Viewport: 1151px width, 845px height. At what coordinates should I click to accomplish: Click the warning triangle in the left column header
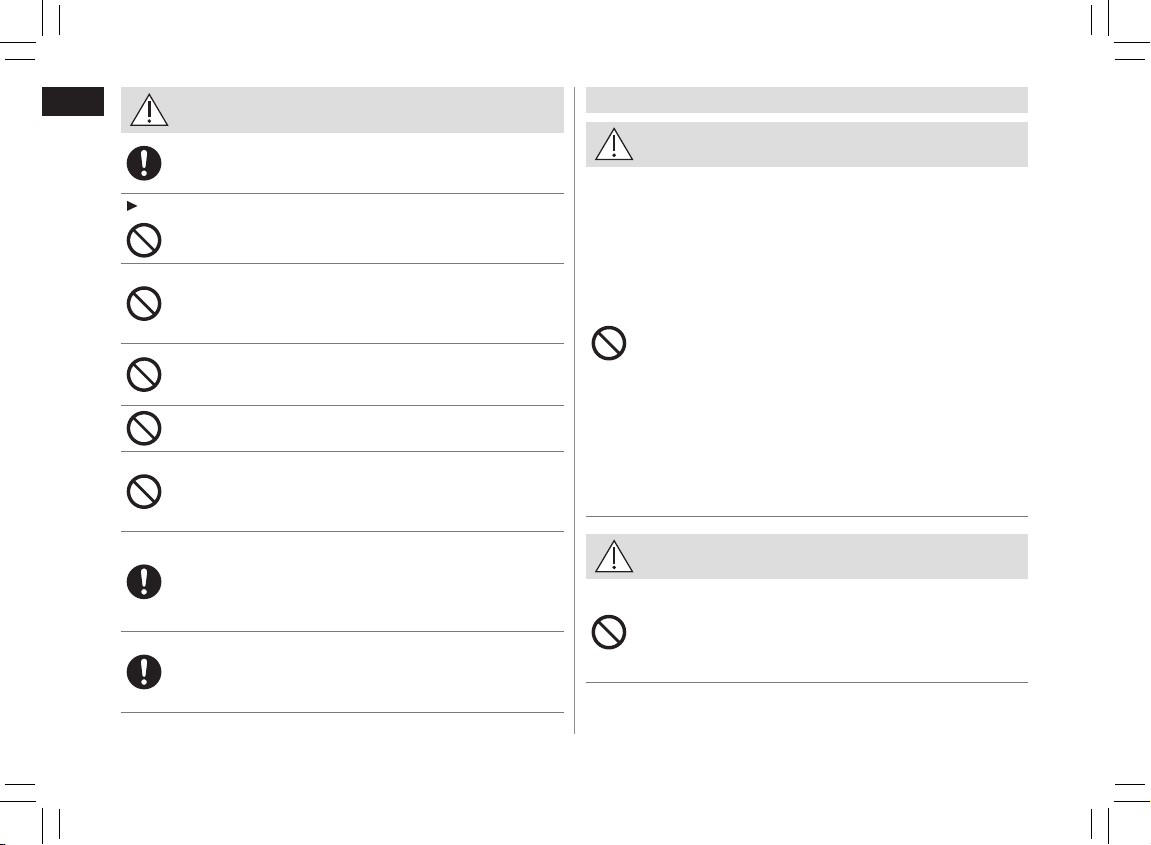pos(149,110)
